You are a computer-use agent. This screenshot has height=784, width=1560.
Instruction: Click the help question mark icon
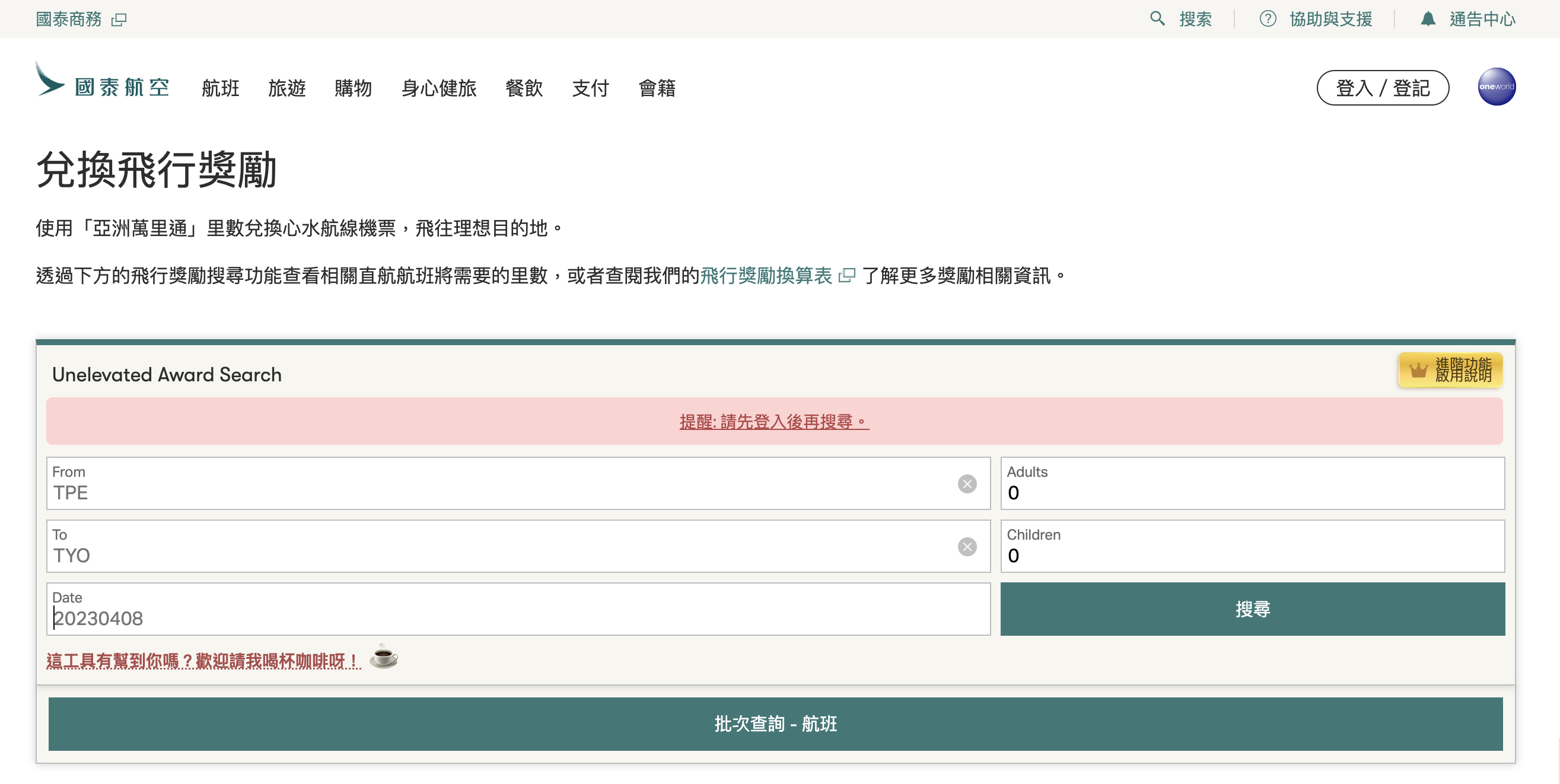[x=1267, y=19]
